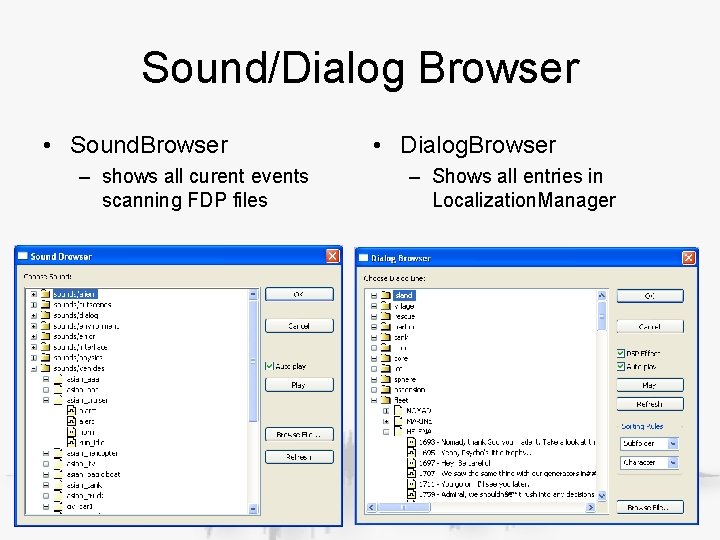This screenshot has width=720, height=540.
Task: Click Sound Browser scroll down arrow
Action: [253, 509]
